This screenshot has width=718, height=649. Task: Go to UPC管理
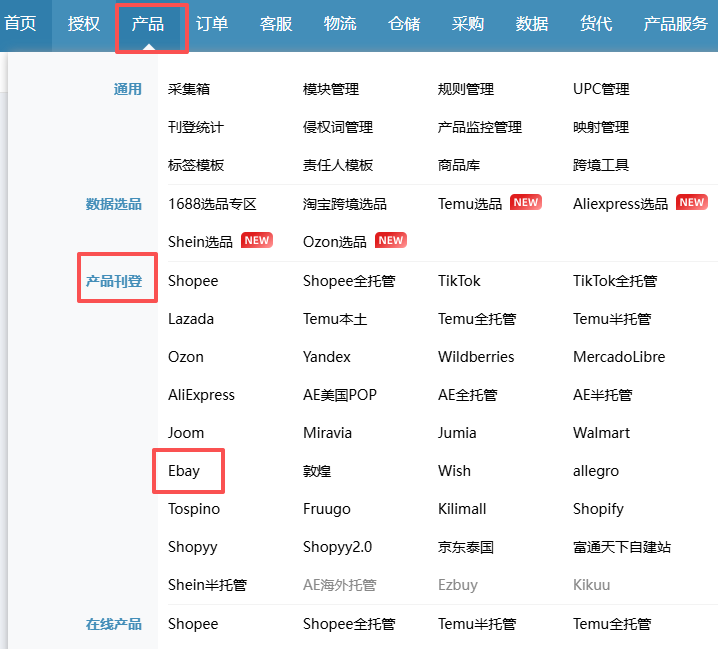(x=601, y=89)
